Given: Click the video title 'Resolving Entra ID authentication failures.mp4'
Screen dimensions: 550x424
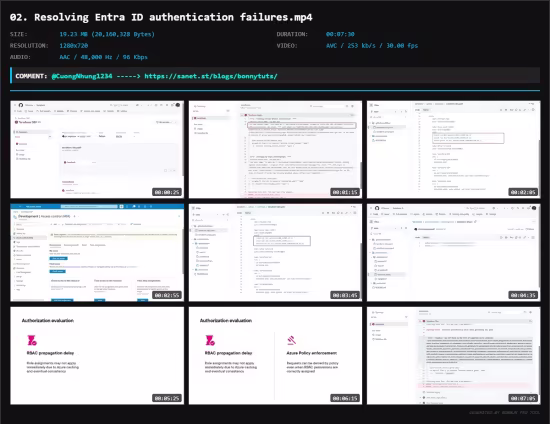Looking at the screenshot, I should [x=173, y=17].
